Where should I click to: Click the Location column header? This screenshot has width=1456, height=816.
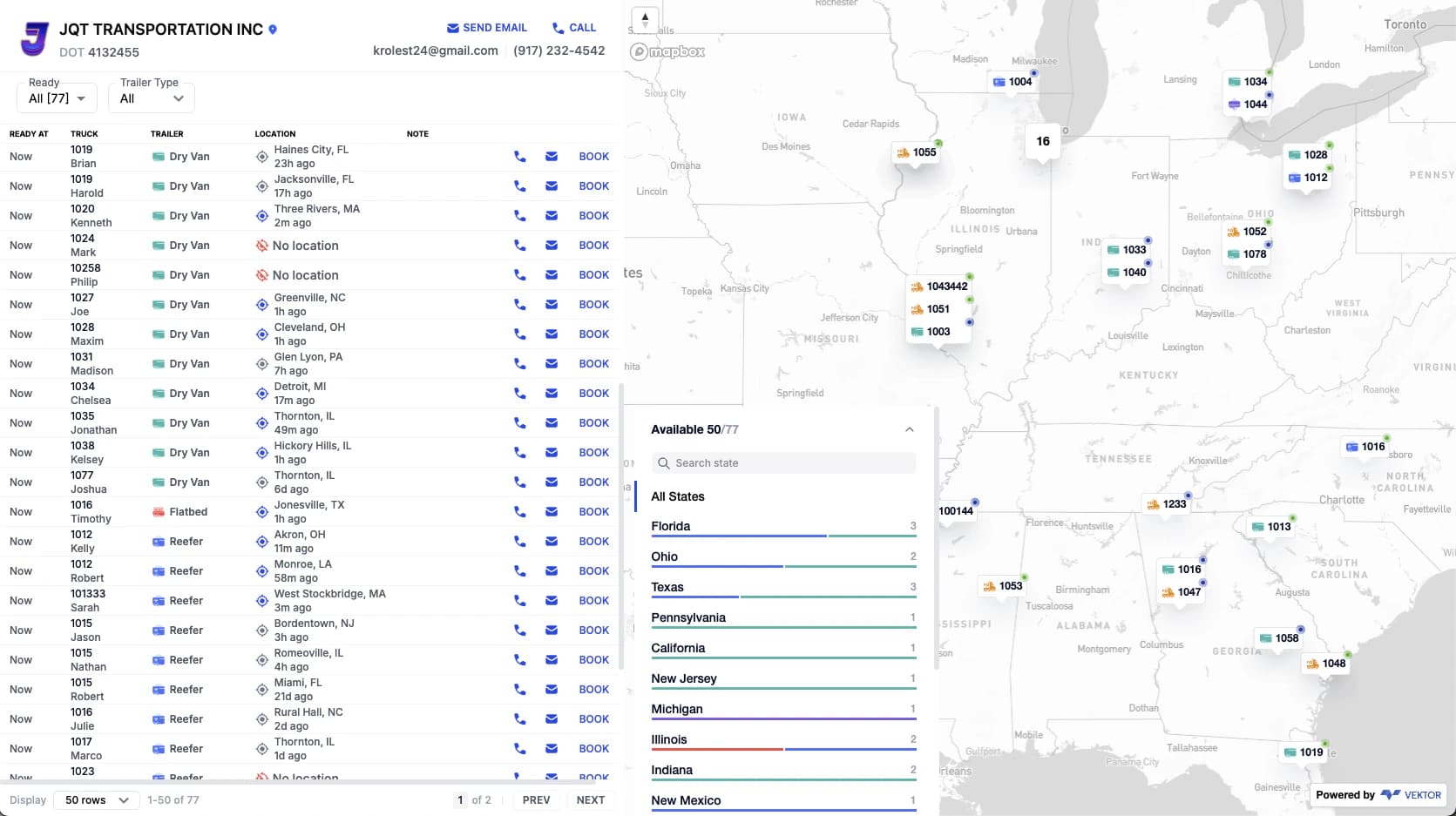click(275, 134)
